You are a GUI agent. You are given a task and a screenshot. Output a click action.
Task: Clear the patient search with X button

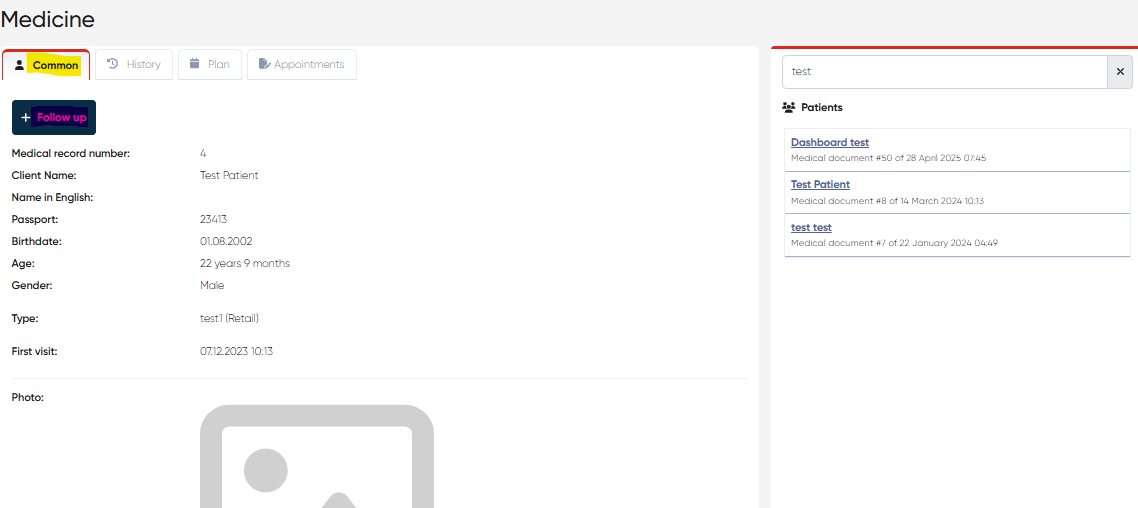coord(1120,72)
